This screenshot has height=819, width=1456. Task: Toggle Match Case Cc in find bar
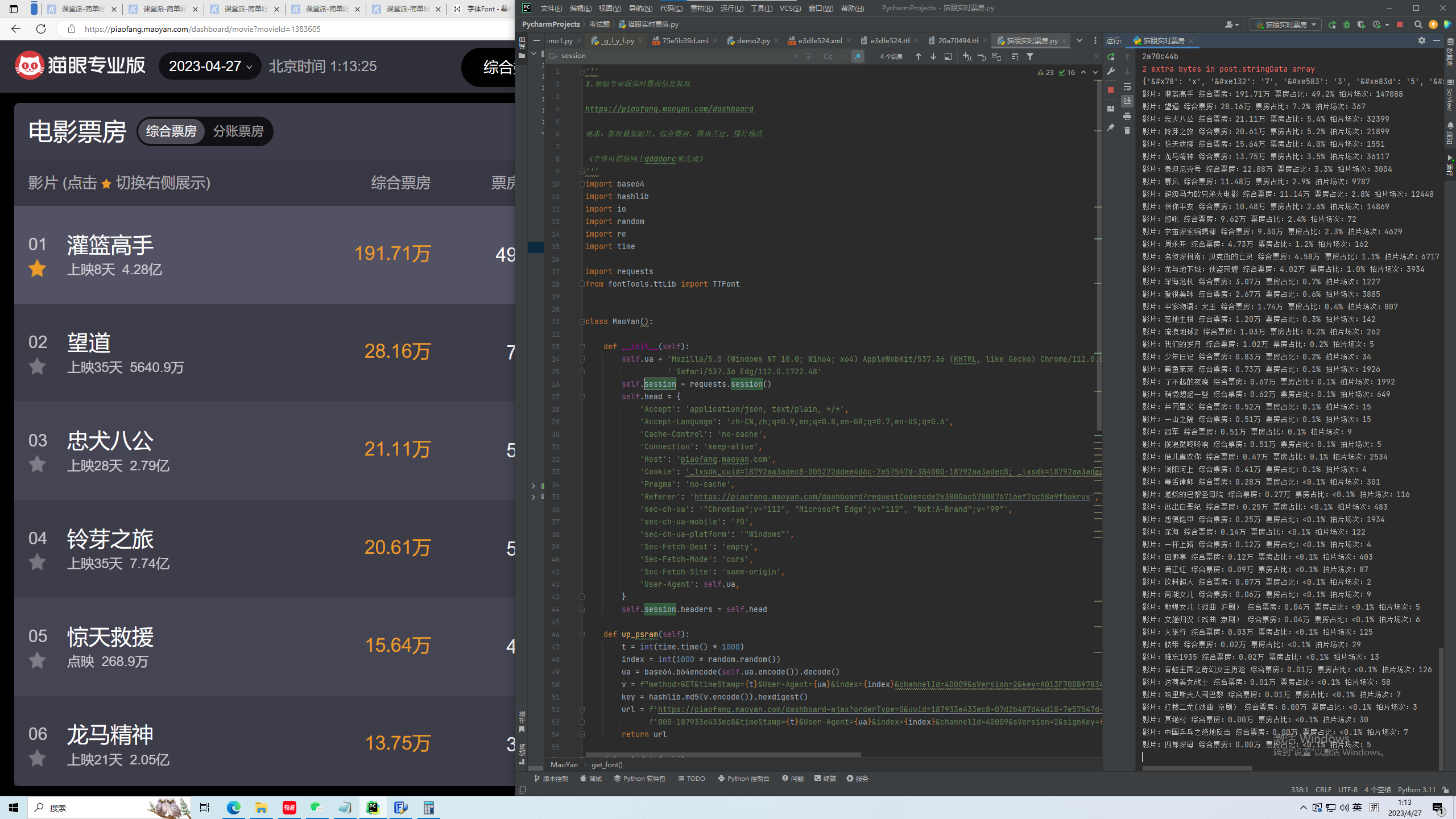click(828, 56)
